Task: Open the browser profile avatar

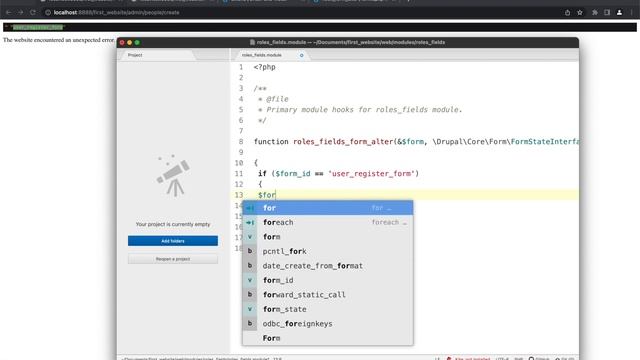Action: pyautogui.click(x=619, y=13)
